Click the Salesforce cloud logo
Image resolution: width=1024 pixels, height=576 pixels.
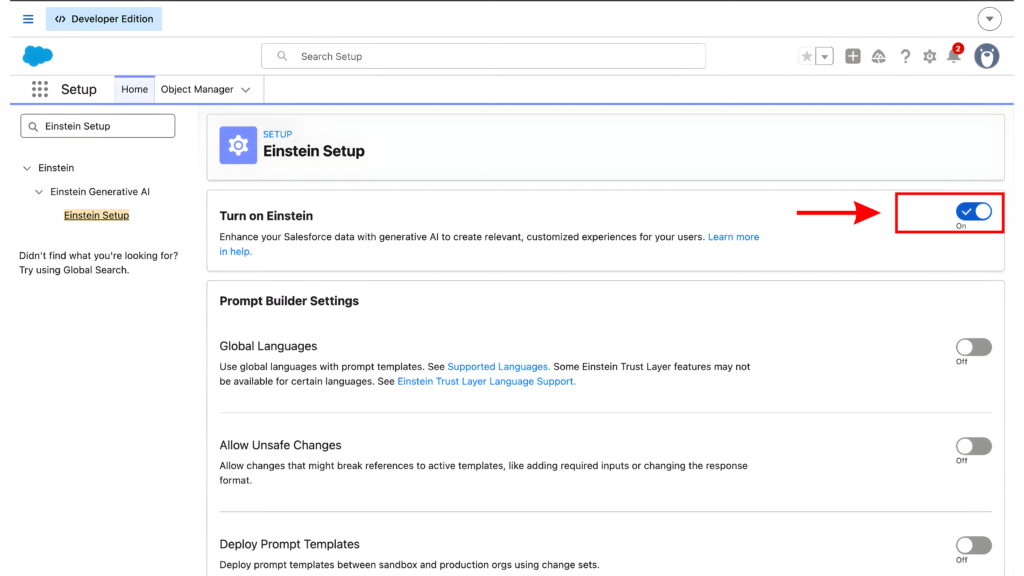pyautogui.click(x=37, y=56)
